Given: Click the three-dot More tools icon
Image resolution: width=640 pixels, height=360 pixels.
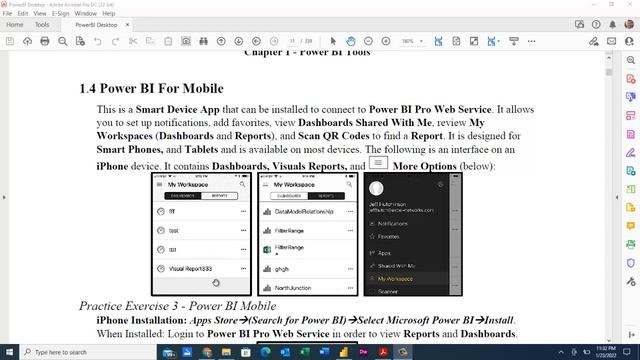Looking at the screenshot, I should pos(531,41).
